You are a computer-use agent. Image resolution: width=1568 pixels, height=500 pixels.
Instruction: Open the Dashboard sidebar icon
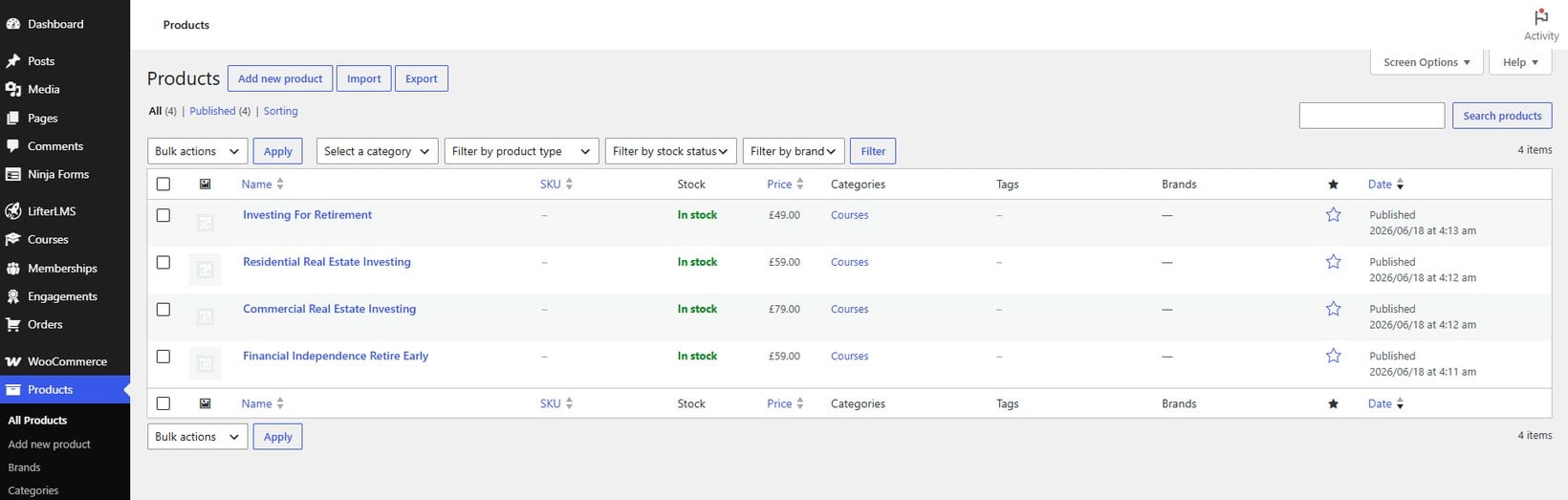[13, 24]
